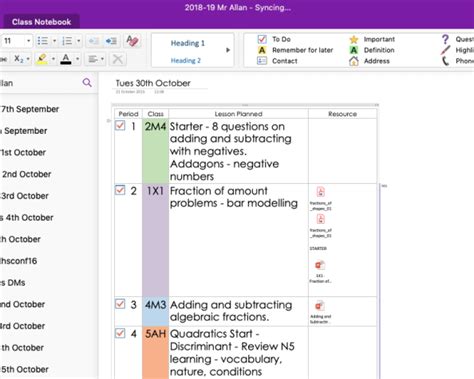Click the purple 1X1 class cell
Image resolution: width=474 pixels, height=379 pixels.
(155, 240)
